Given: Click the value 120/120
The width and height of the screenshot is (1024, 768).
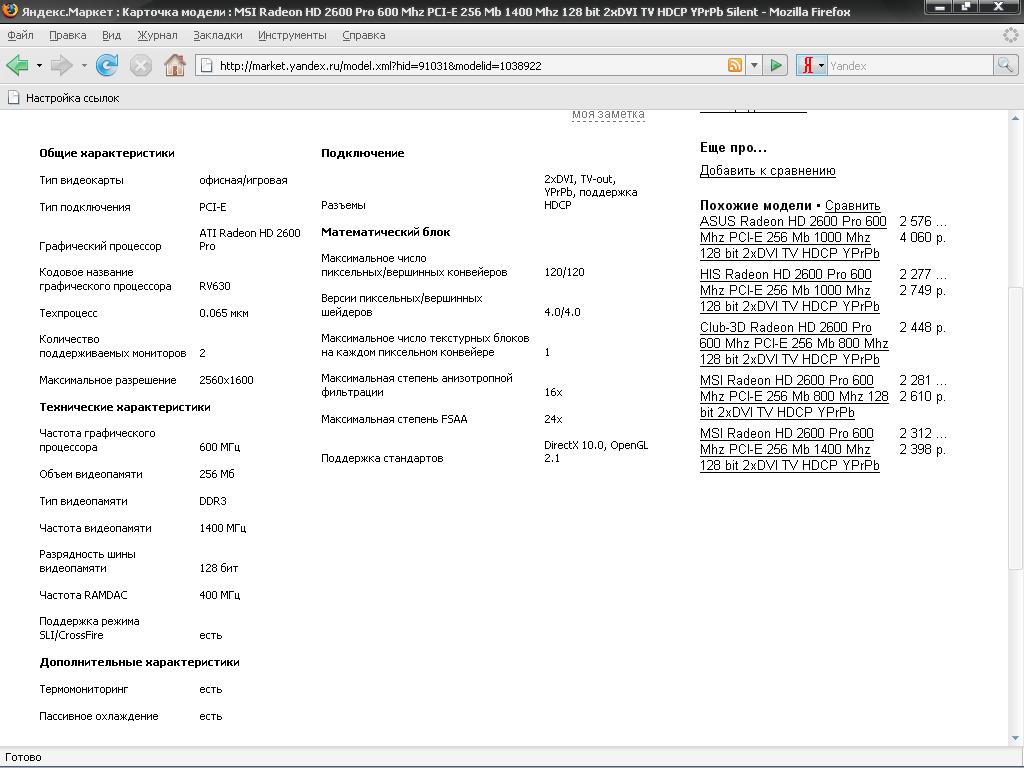Looking at the screenshot, I should pos(564,272).
